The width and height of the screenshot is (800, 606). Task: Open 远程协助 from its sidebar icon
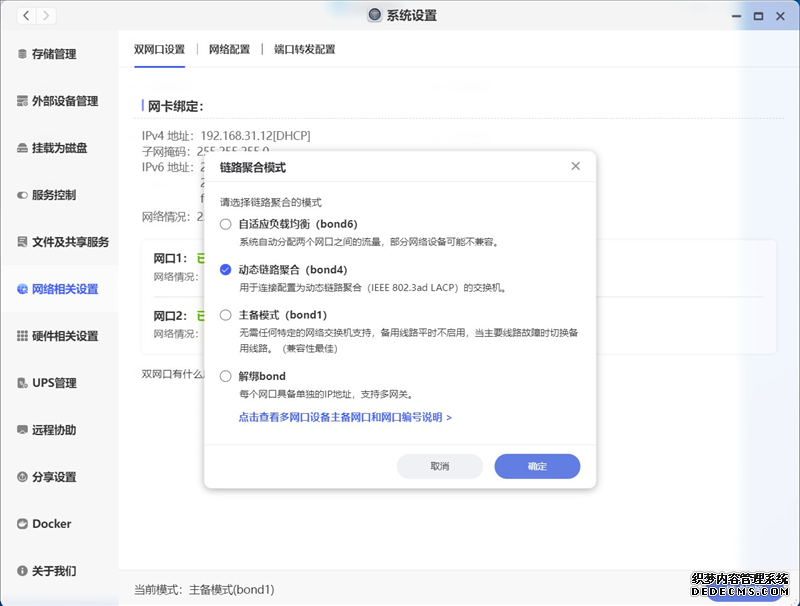pyautogui.click(x=22, y=430)
